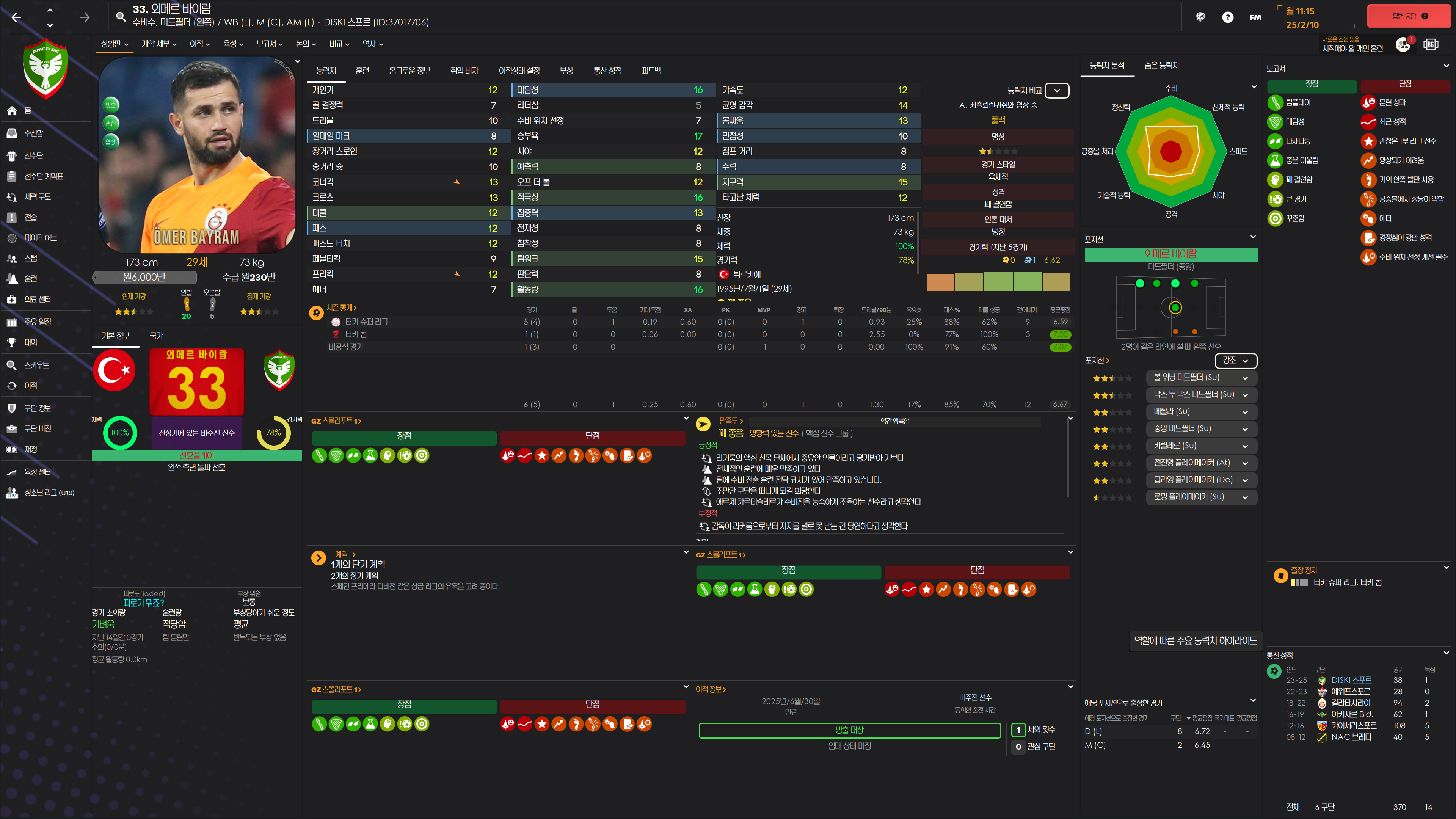Click the search magnifier icon
The image size is (1456, 819).
point(121,16)
